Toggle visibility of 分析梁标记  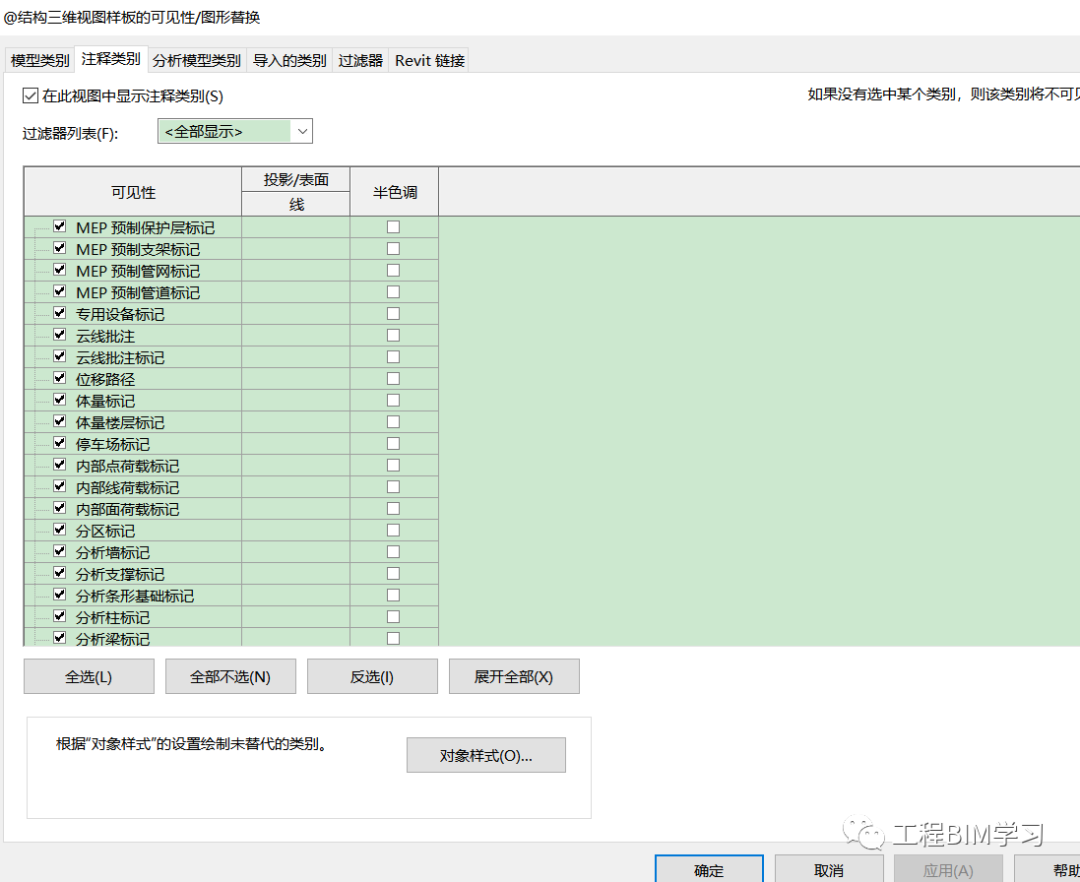click(x=59, y=638)
